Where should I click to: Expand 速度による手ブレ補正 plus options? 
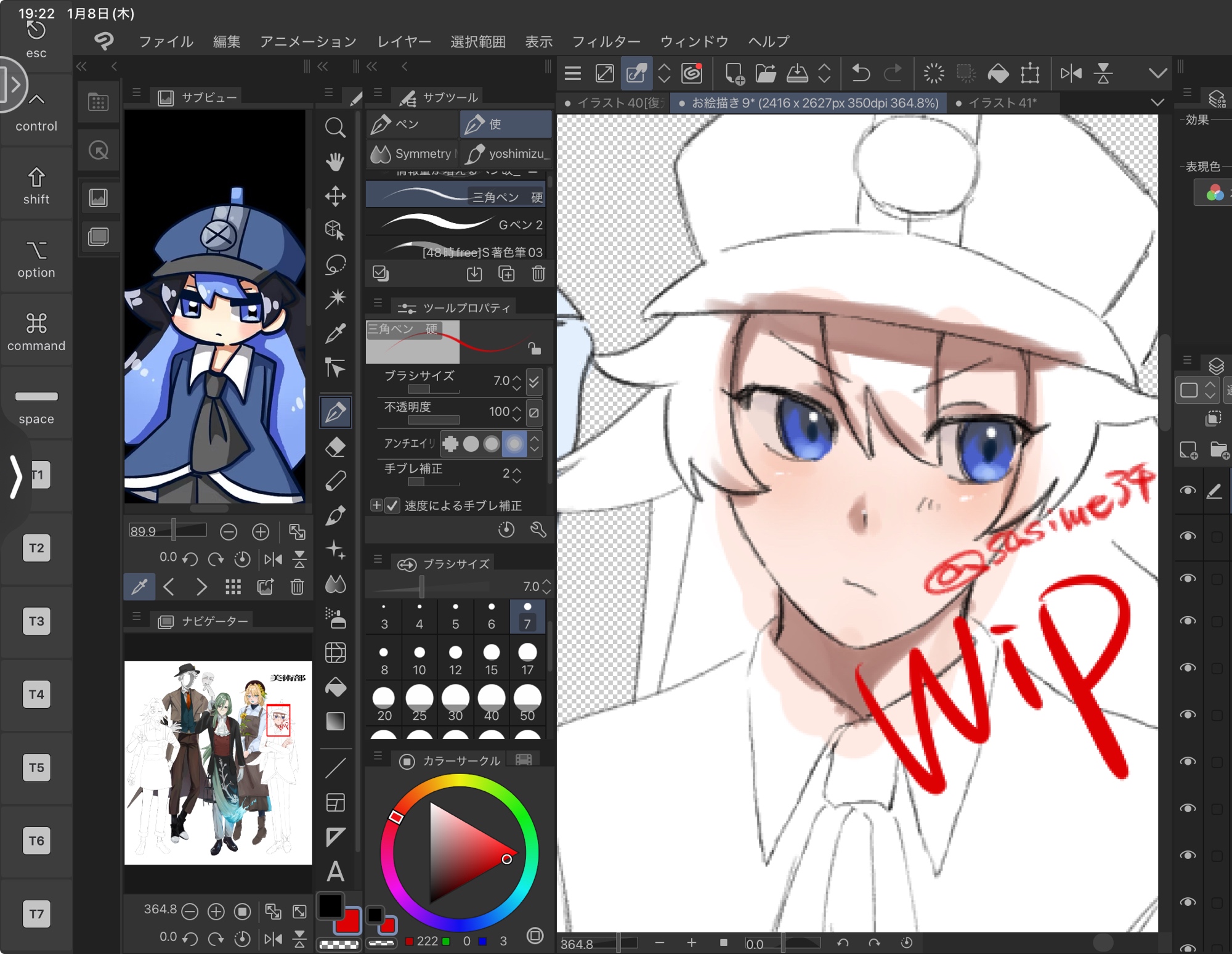click(x=376, y=505)
